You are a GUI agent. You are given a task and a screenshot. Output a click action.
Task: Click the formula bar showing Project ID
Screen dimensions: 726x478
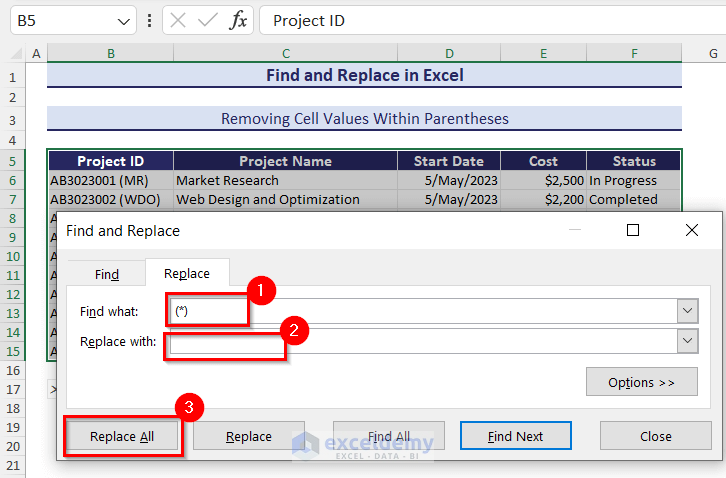point(493,20)
